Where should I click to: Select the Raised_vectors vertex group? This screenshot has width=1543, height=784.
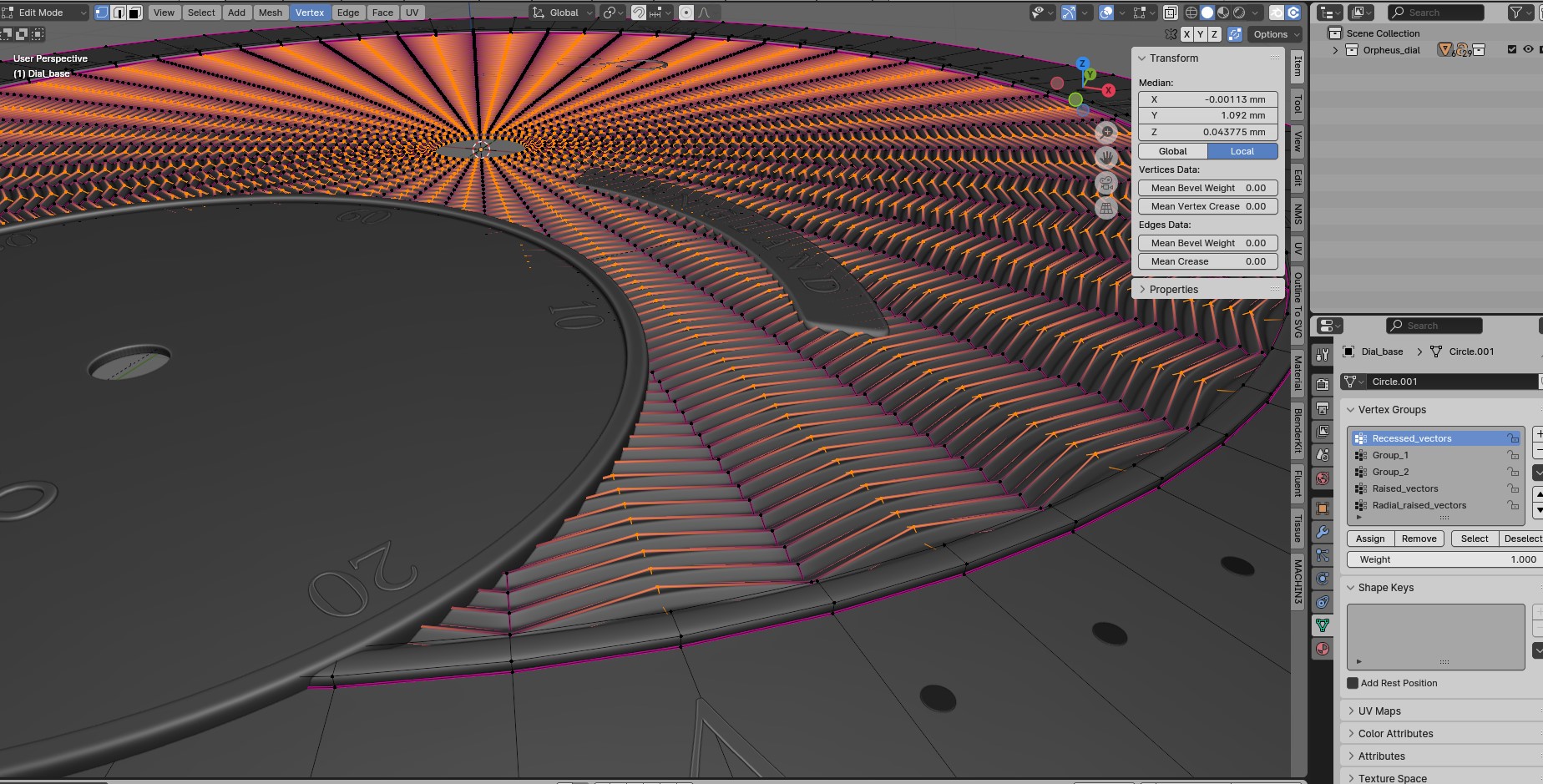click(1405, 488)
